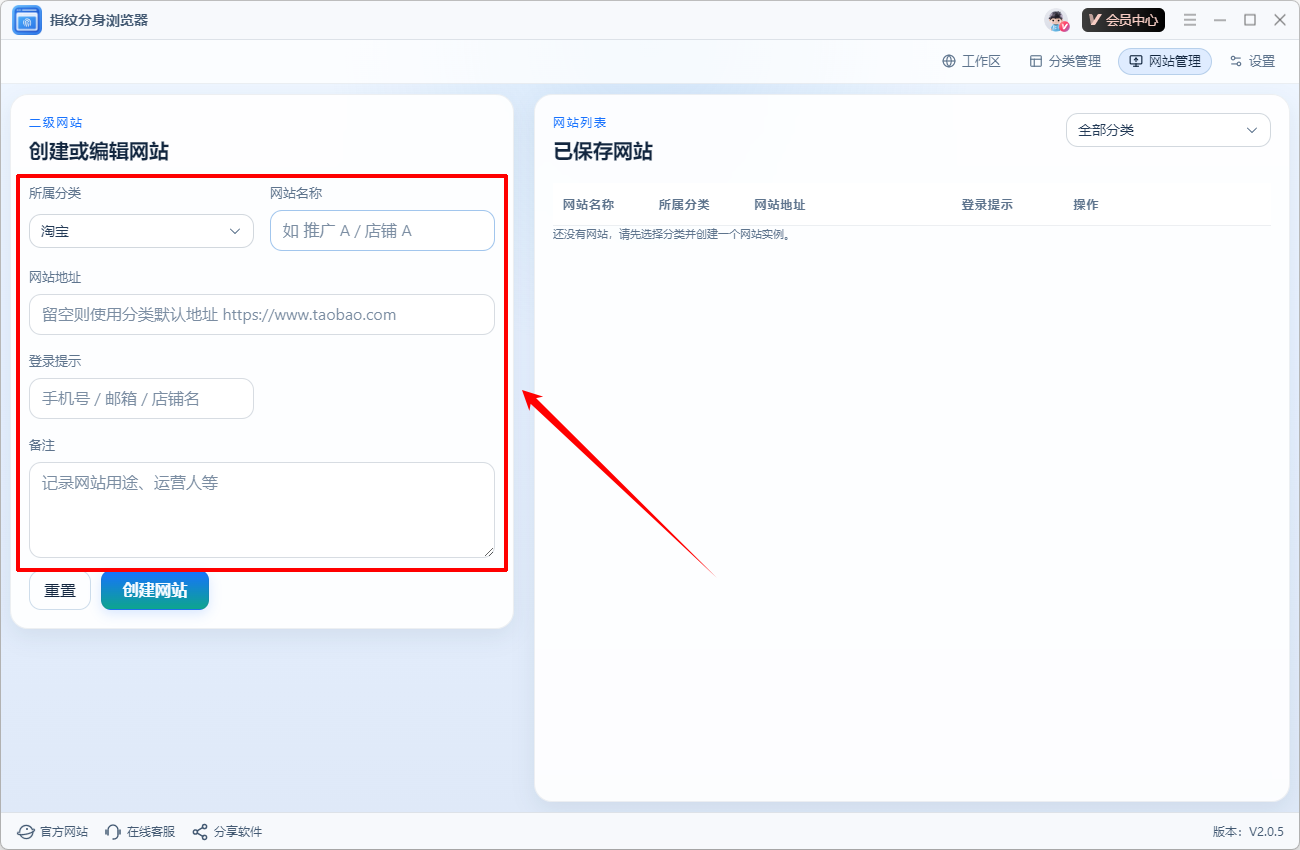
Task: Select the 网站管理 tab
Action: tap(1165, 61)
